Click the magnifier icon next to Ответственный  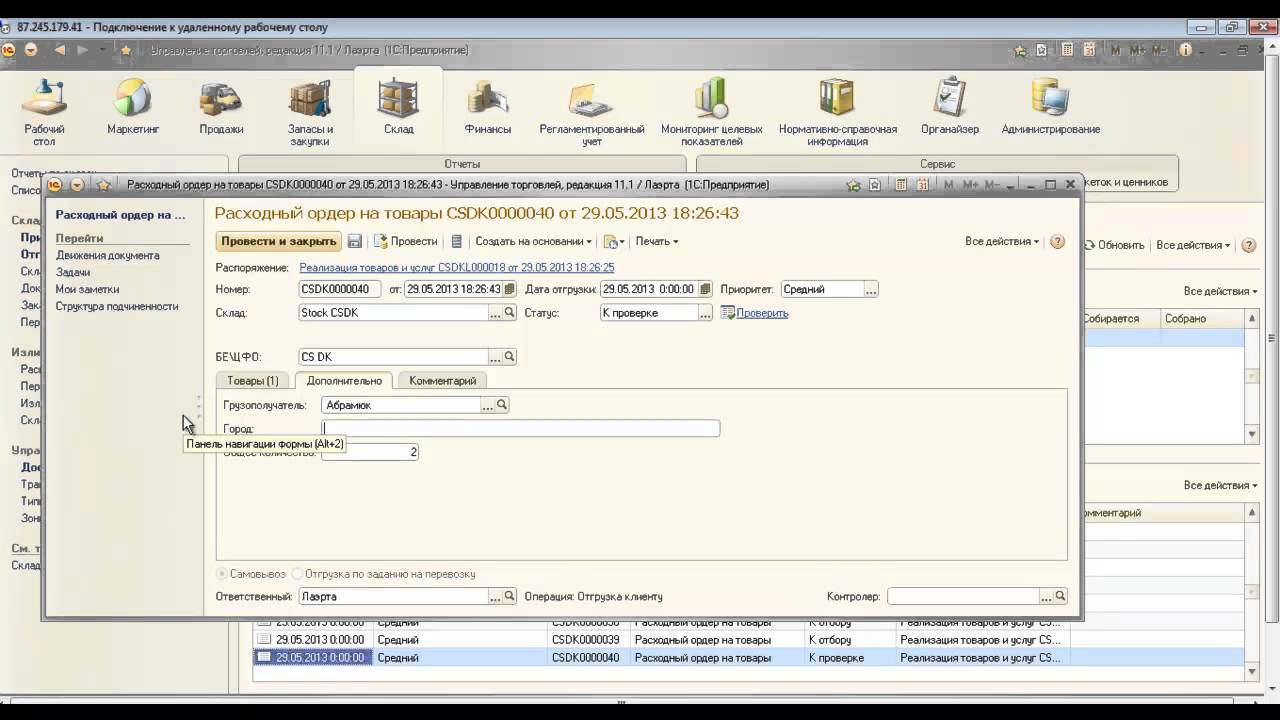[509, 596]
